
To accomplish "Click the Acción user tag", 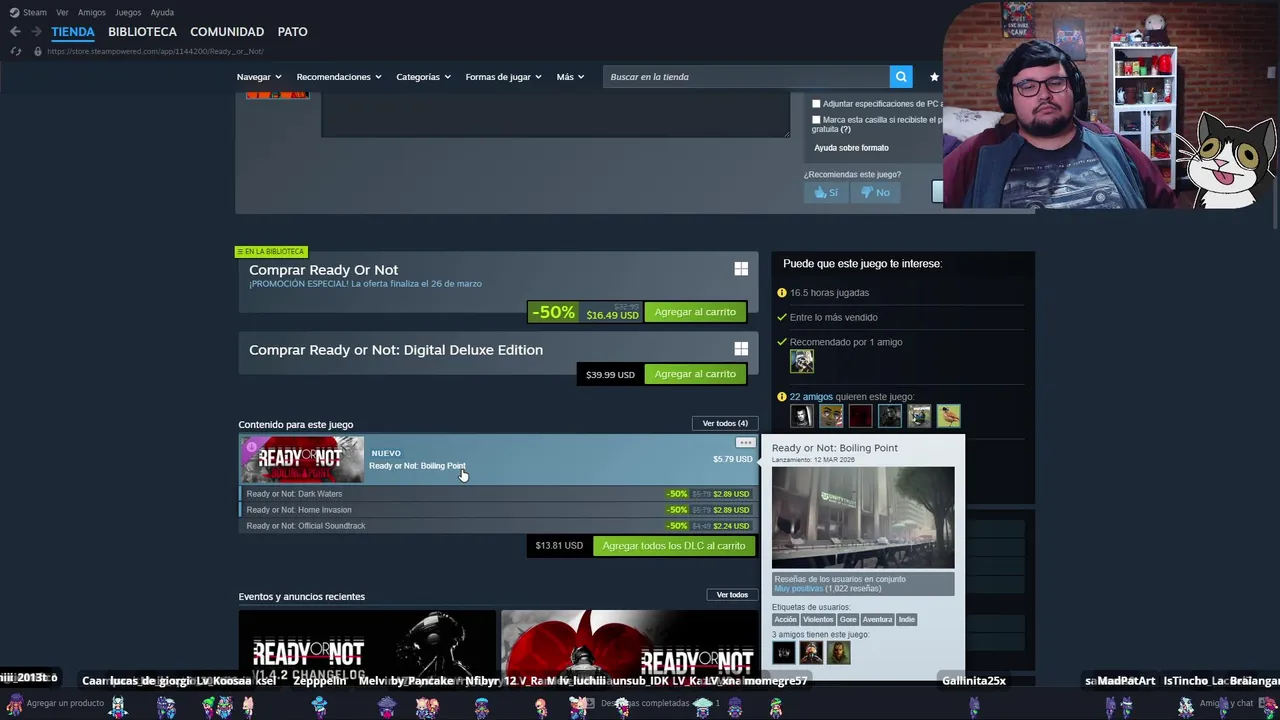I will 785,619.
